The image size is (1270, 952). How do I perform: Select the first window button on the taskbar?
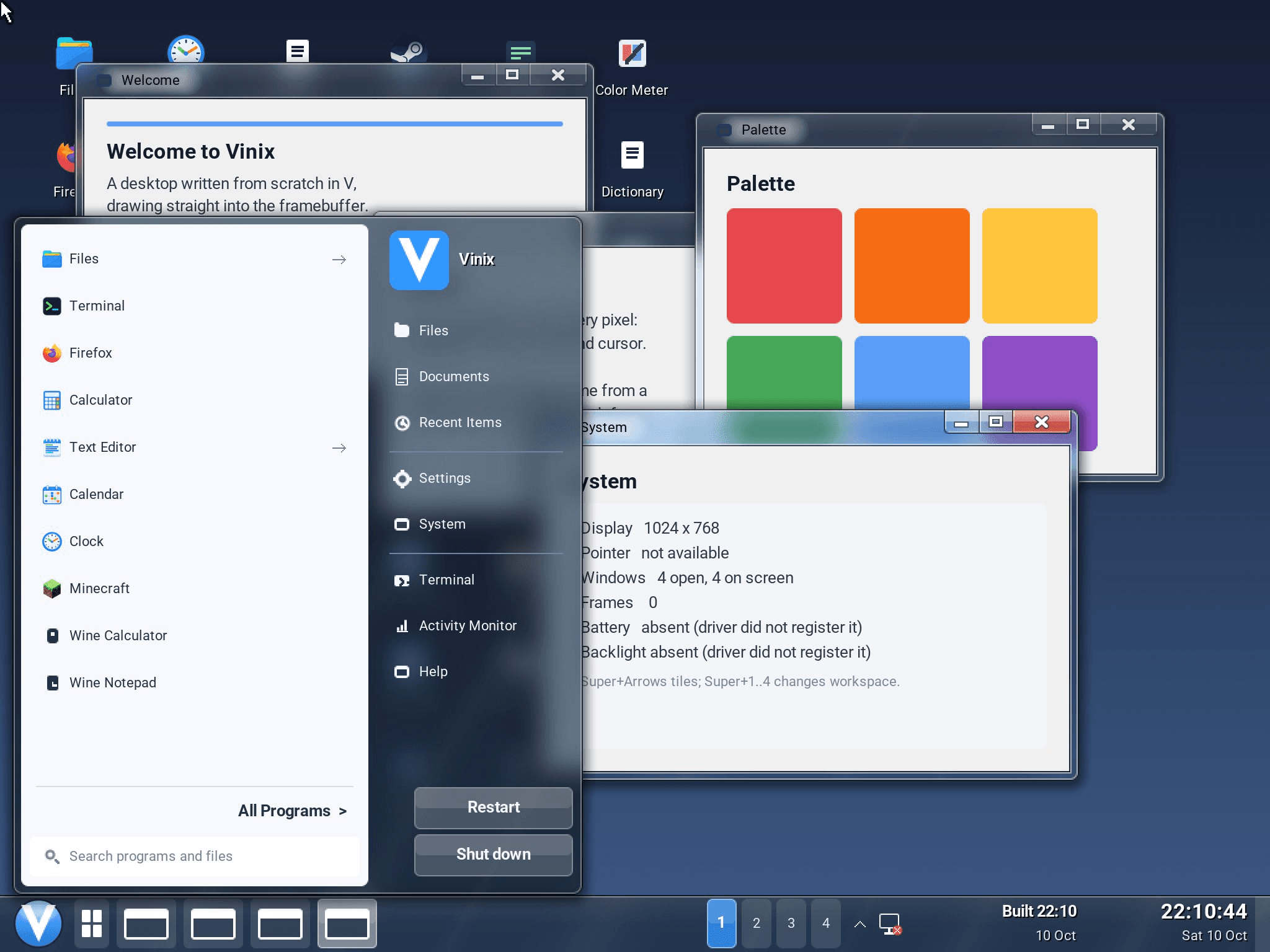146,923
